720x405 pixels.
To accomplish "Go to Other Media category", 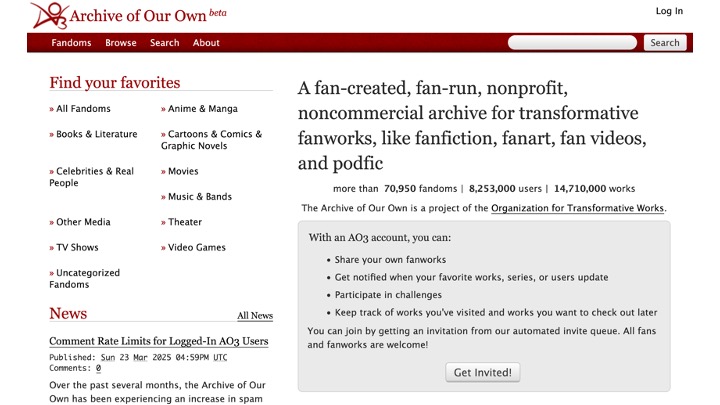I will tap(83, 222).
